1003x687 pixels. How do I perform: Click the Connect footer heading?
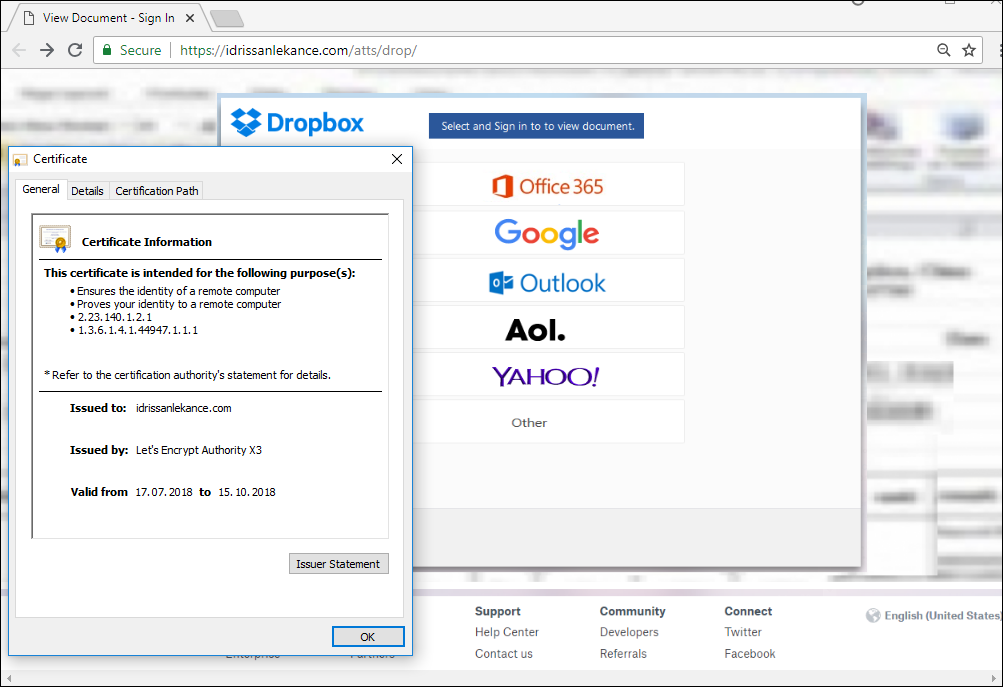(x=748, y=611)
